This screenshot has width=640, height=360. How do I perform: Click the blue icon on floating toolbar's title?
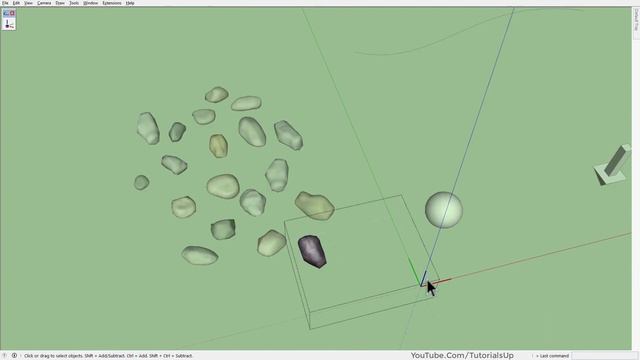pyautogui.click(x=6, y=13)
